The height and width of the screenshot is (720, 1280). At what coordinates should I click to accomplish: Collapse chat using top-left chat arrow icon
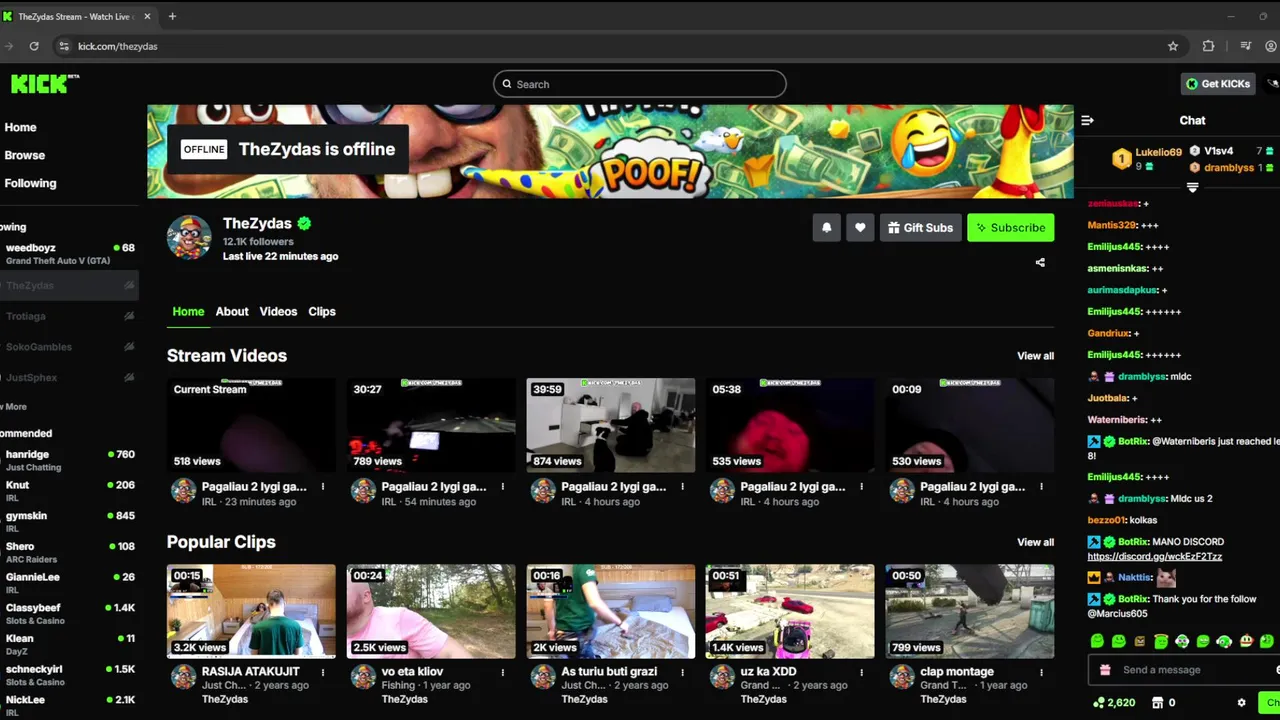[x=1087, y=120]
